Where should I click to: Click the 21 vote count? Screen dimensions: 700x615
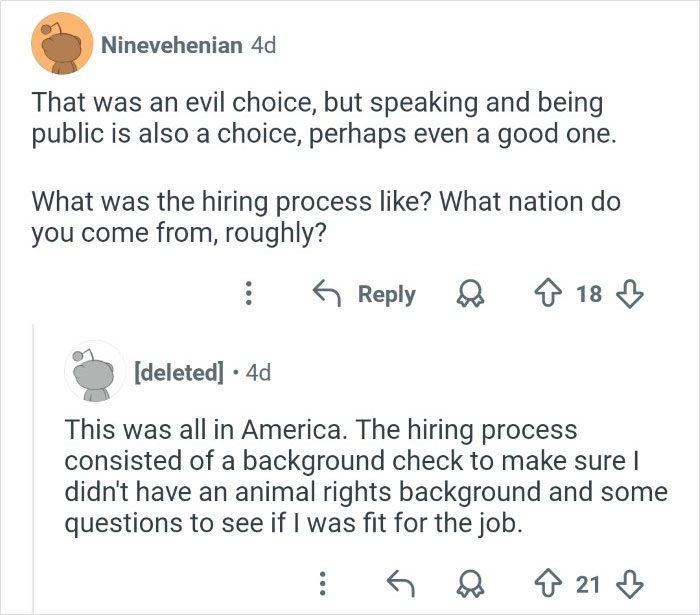(590, 581)
